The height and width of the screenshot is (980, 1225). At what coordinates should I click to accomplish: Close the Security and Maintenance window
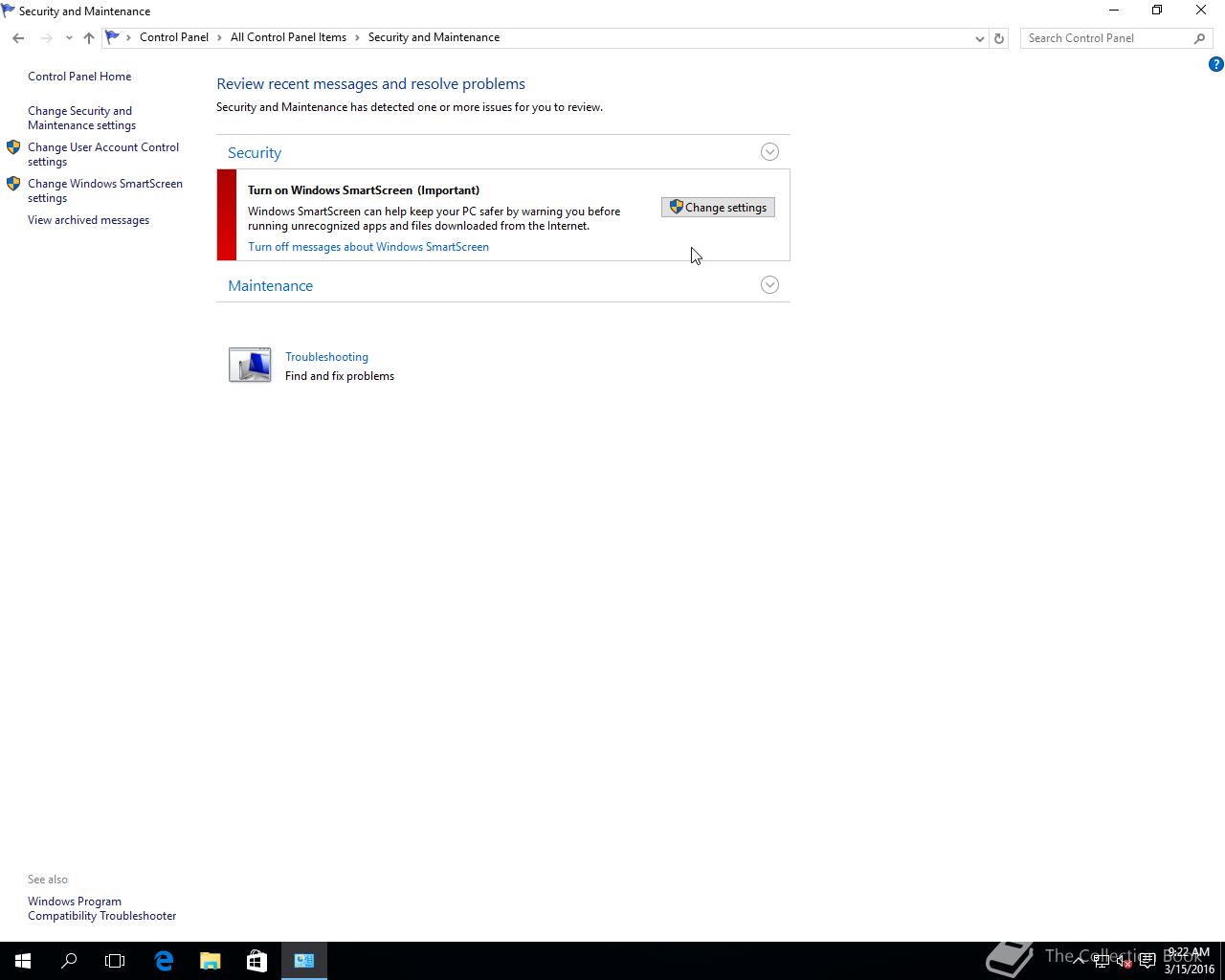pos(1201,11)
